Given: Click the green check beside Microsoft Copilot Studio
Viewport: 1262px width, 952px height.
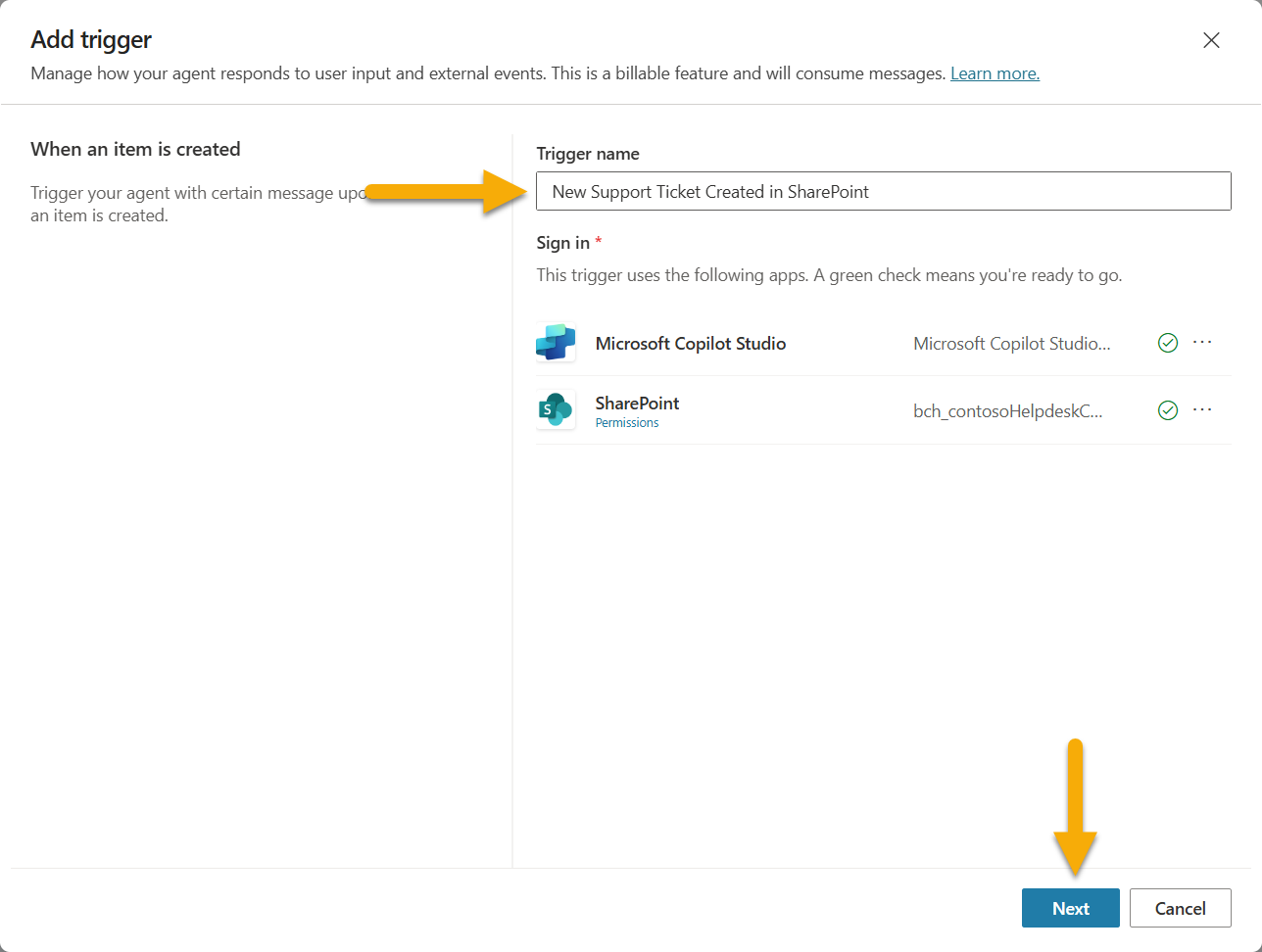Looking at the screenshot, I should pos(1167,343).
